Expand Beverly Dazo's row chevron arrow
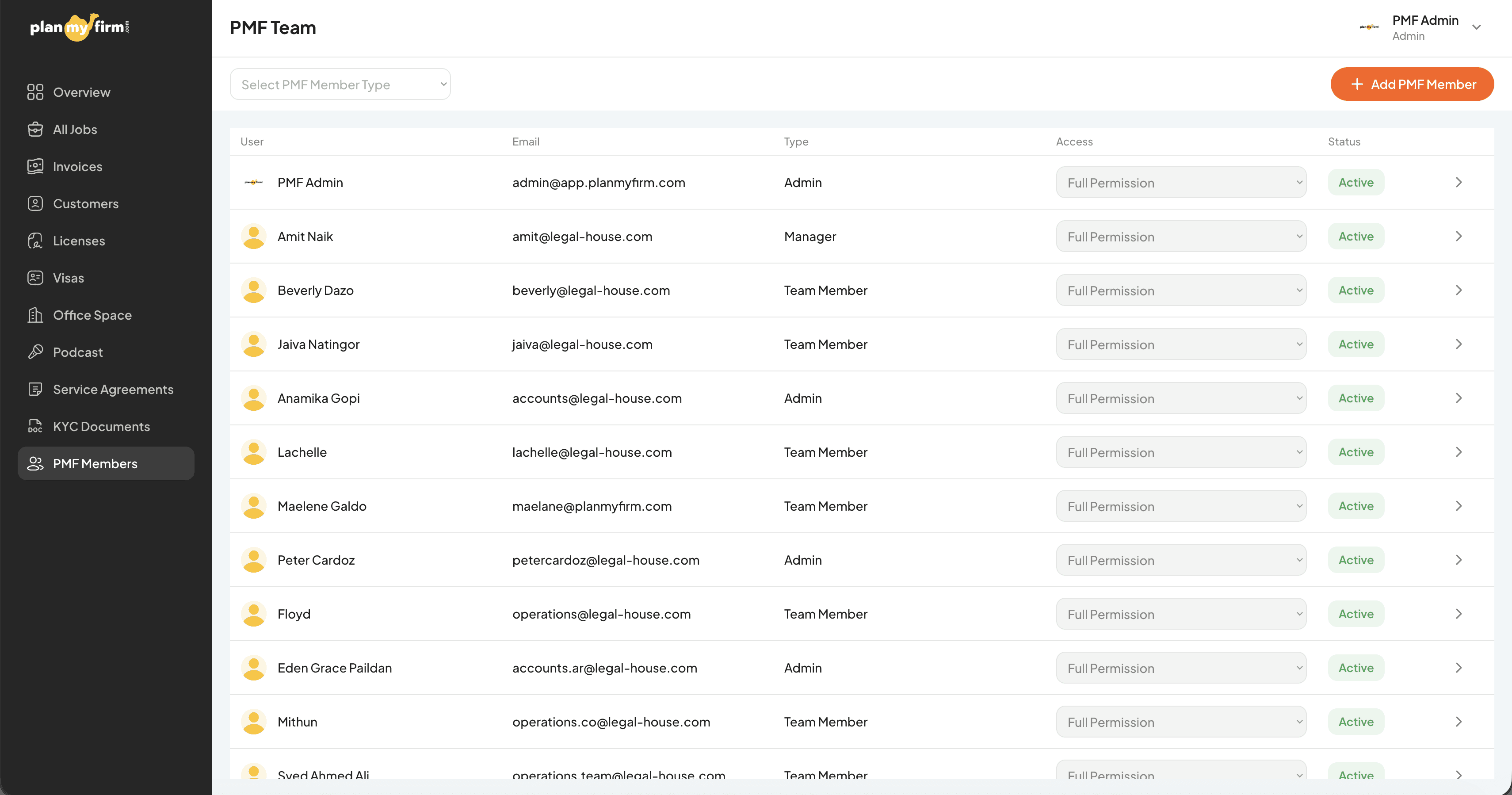This screenshot has height=795, width=1512. point(1459,290)
